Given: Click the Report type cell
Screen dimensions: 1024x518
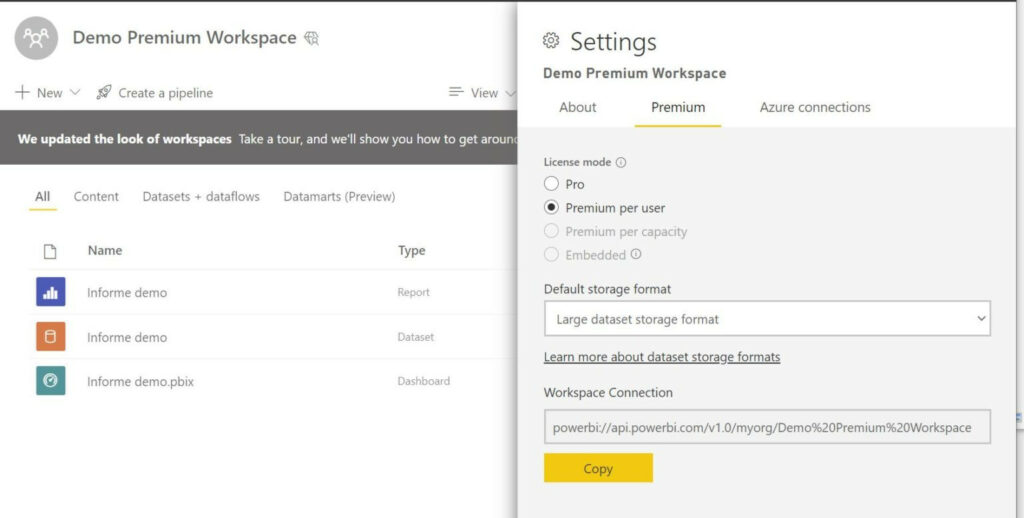Looking at the screenshot, I should coord(413,293).
